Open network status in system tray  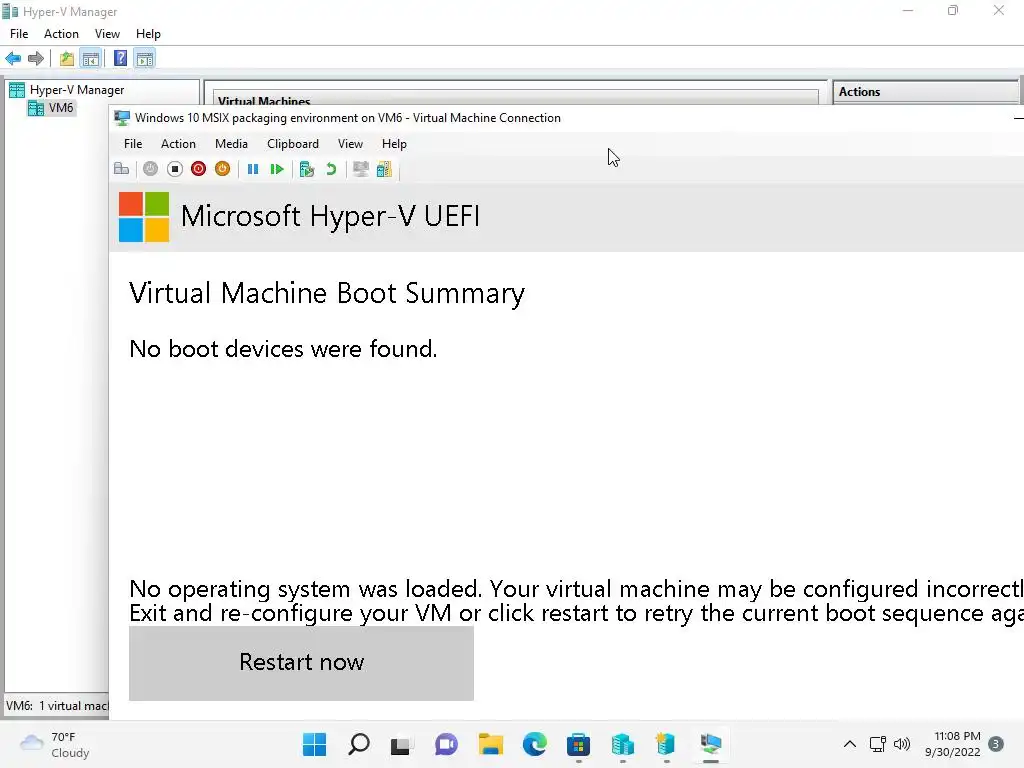pyautogui.click(x=878, y=744)
